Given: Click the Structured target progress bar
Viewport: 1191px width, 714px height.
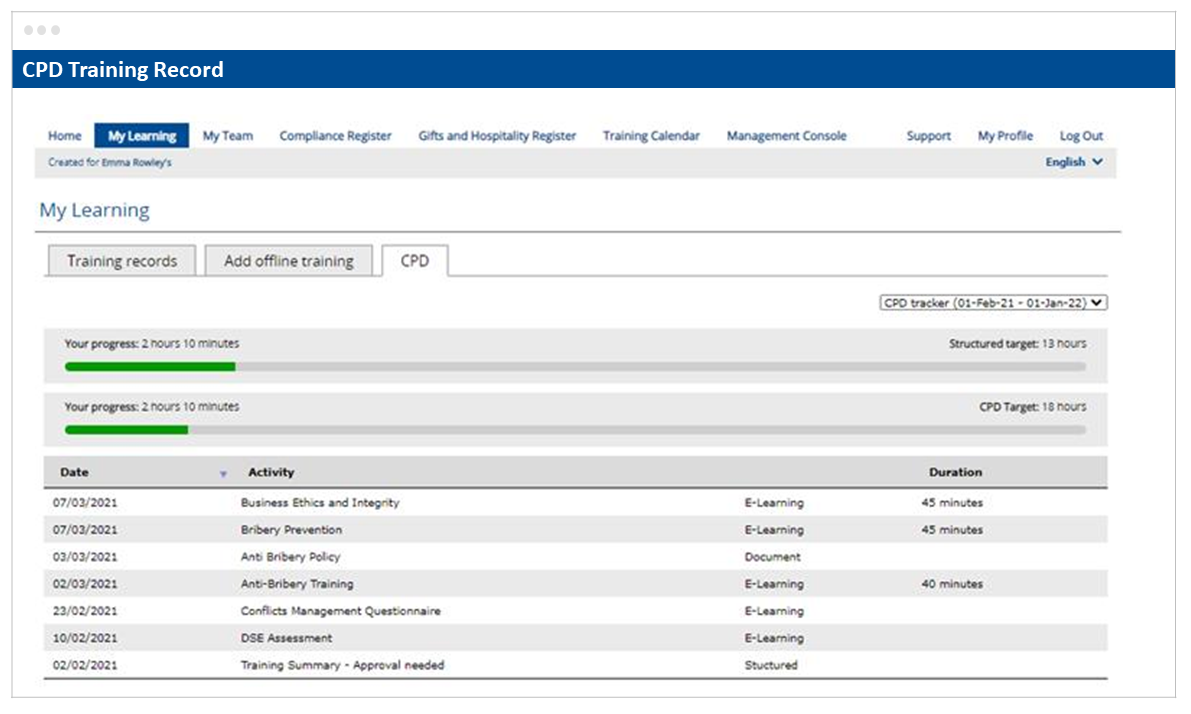Looking at the screenshot, I should [x=575, y=367].
